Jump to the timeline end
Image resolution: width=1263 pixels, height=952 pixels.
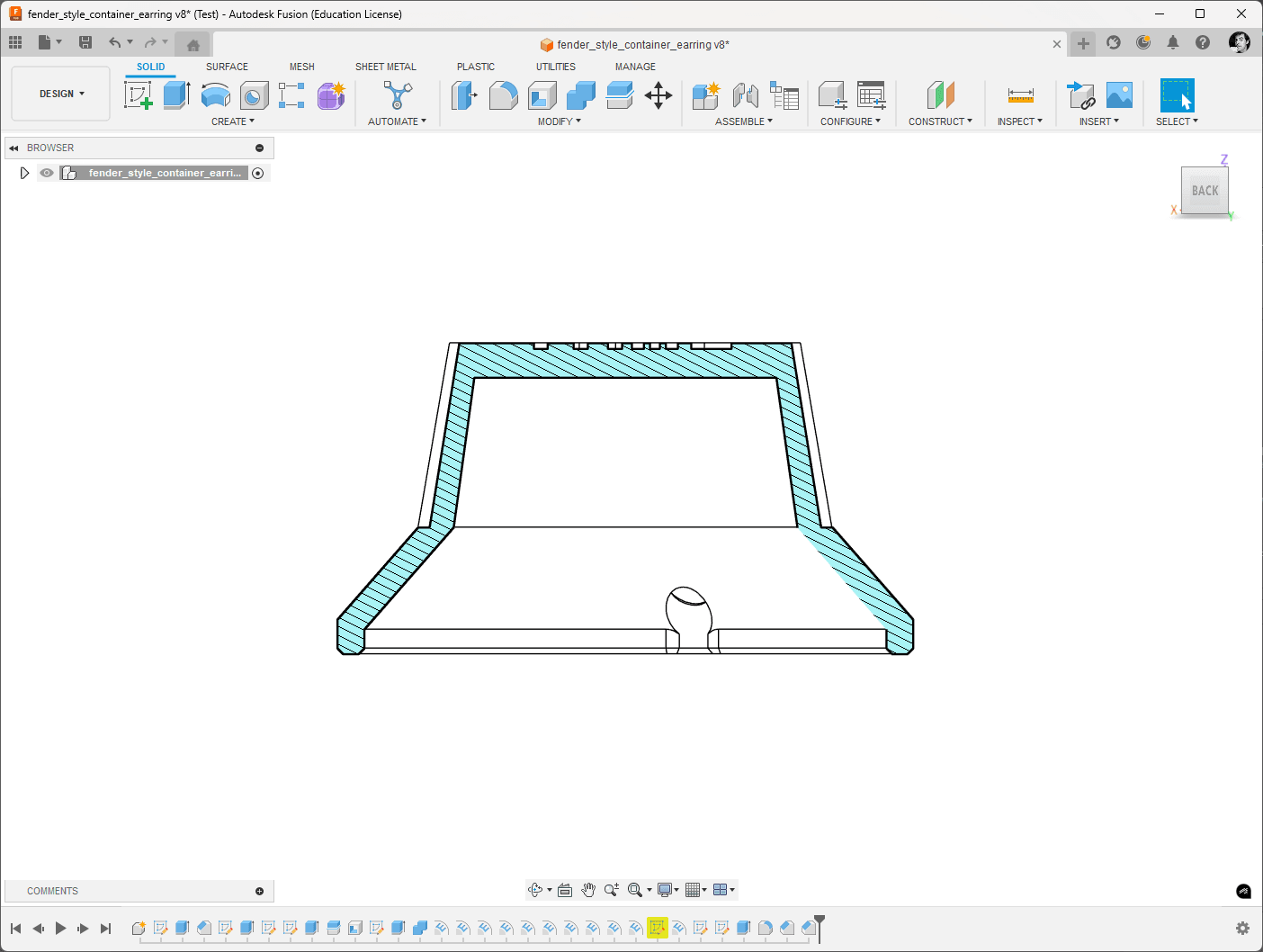click(105, 928)
